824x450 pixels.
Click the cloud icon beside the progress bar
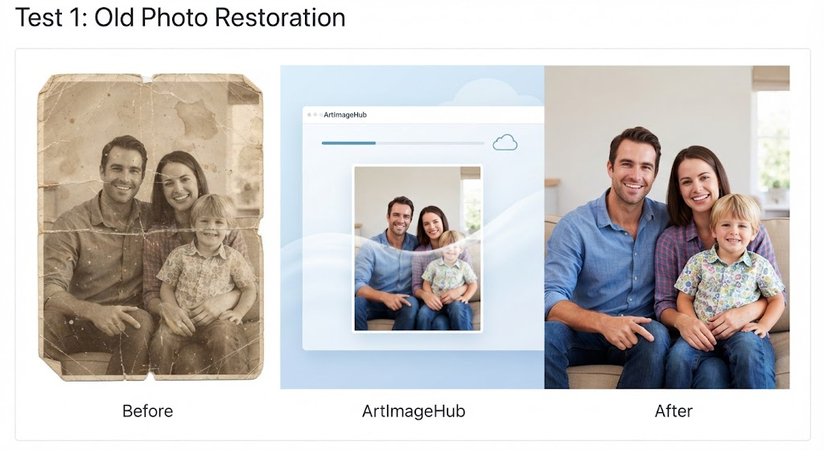click(505, 142)
